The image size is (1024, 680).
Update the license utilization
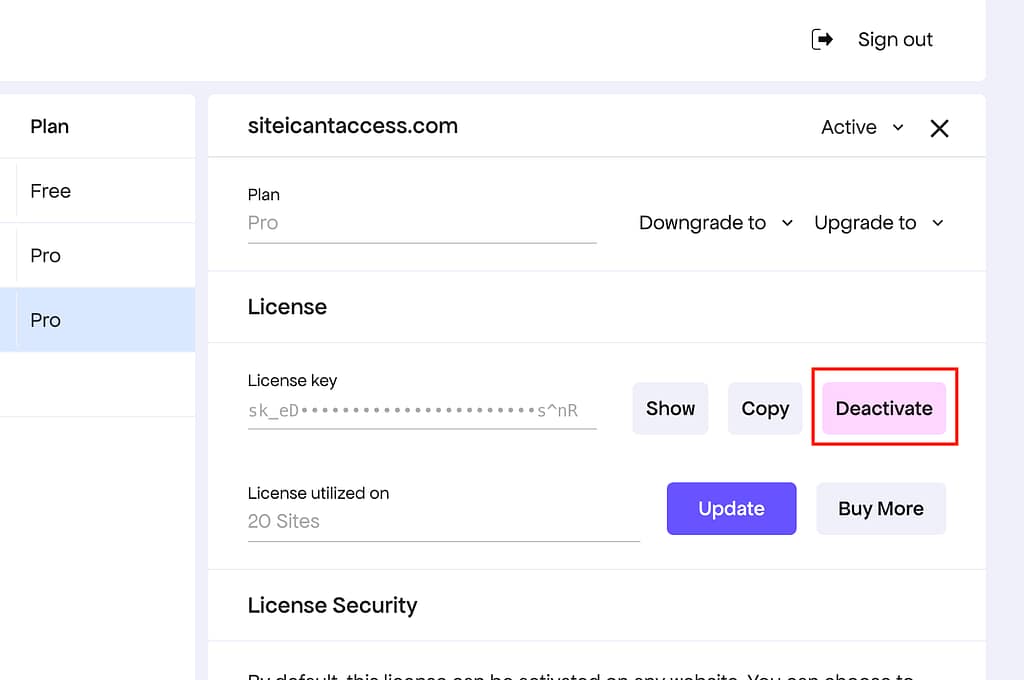[x=731, y=508]
